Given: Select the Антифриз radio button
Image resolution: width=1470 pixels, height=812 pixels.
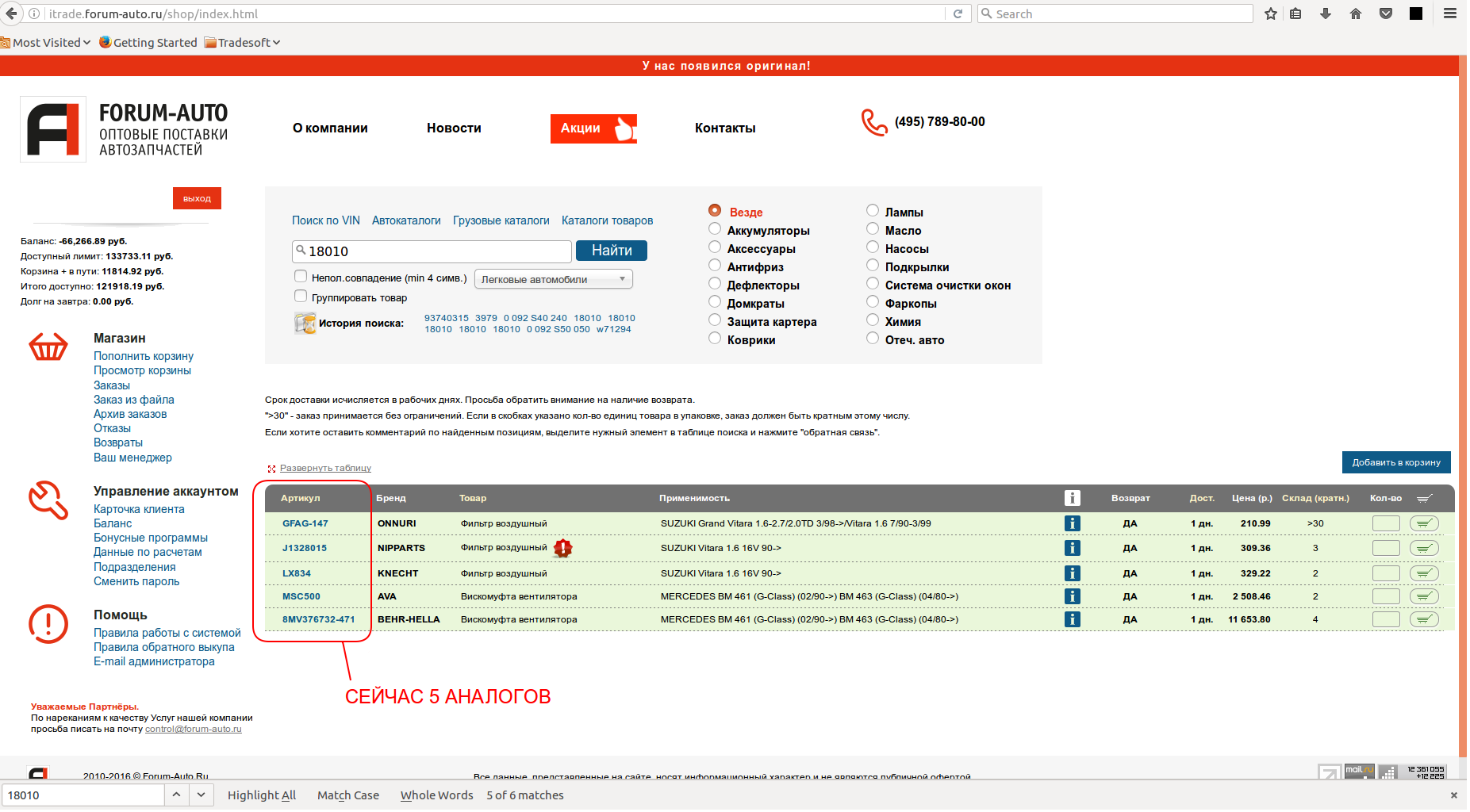Looking at the screenshot, I should pos(715,266).
